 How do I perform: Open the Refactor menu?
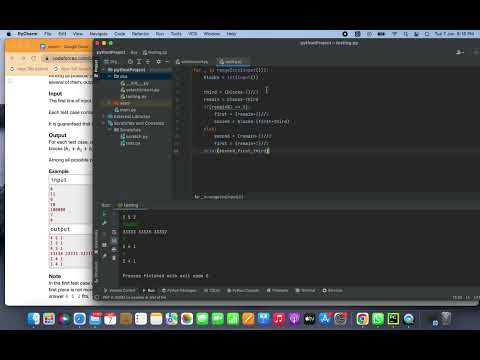coord(140,34)
